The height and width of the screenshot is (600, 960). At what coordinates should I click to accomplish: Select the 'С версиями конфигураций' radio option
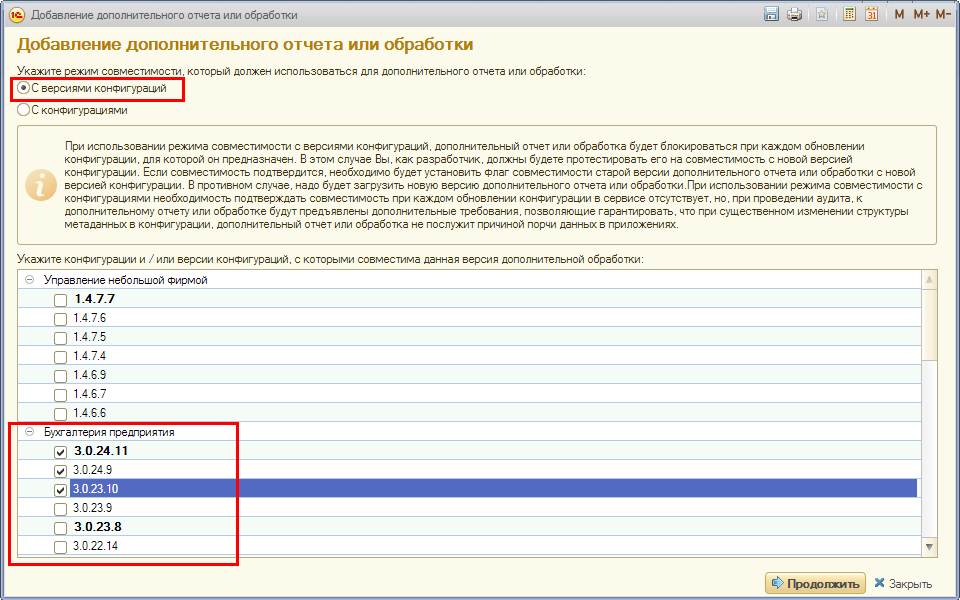click(24, 88)
